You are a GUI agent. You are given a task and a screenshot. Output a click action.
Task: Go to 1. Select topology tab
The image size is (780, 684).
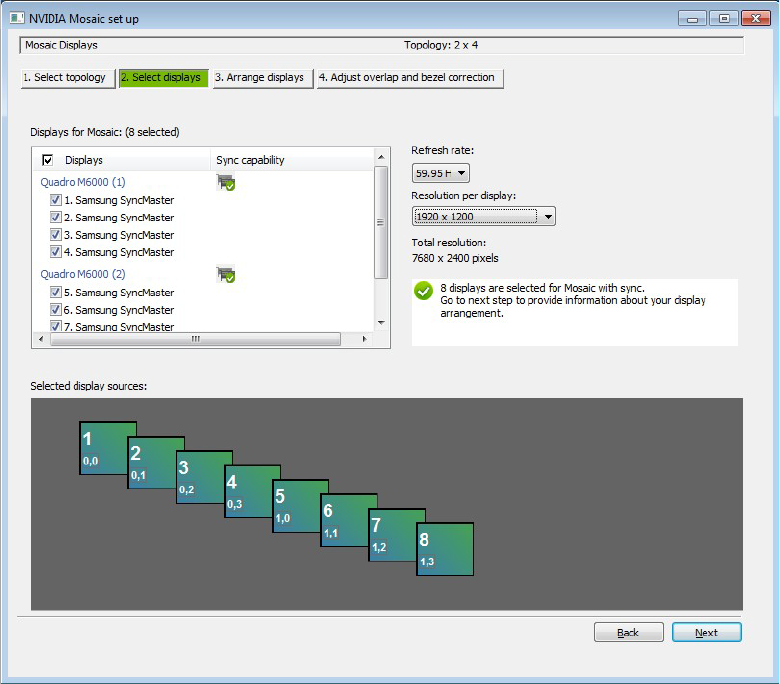click(68, 78)
